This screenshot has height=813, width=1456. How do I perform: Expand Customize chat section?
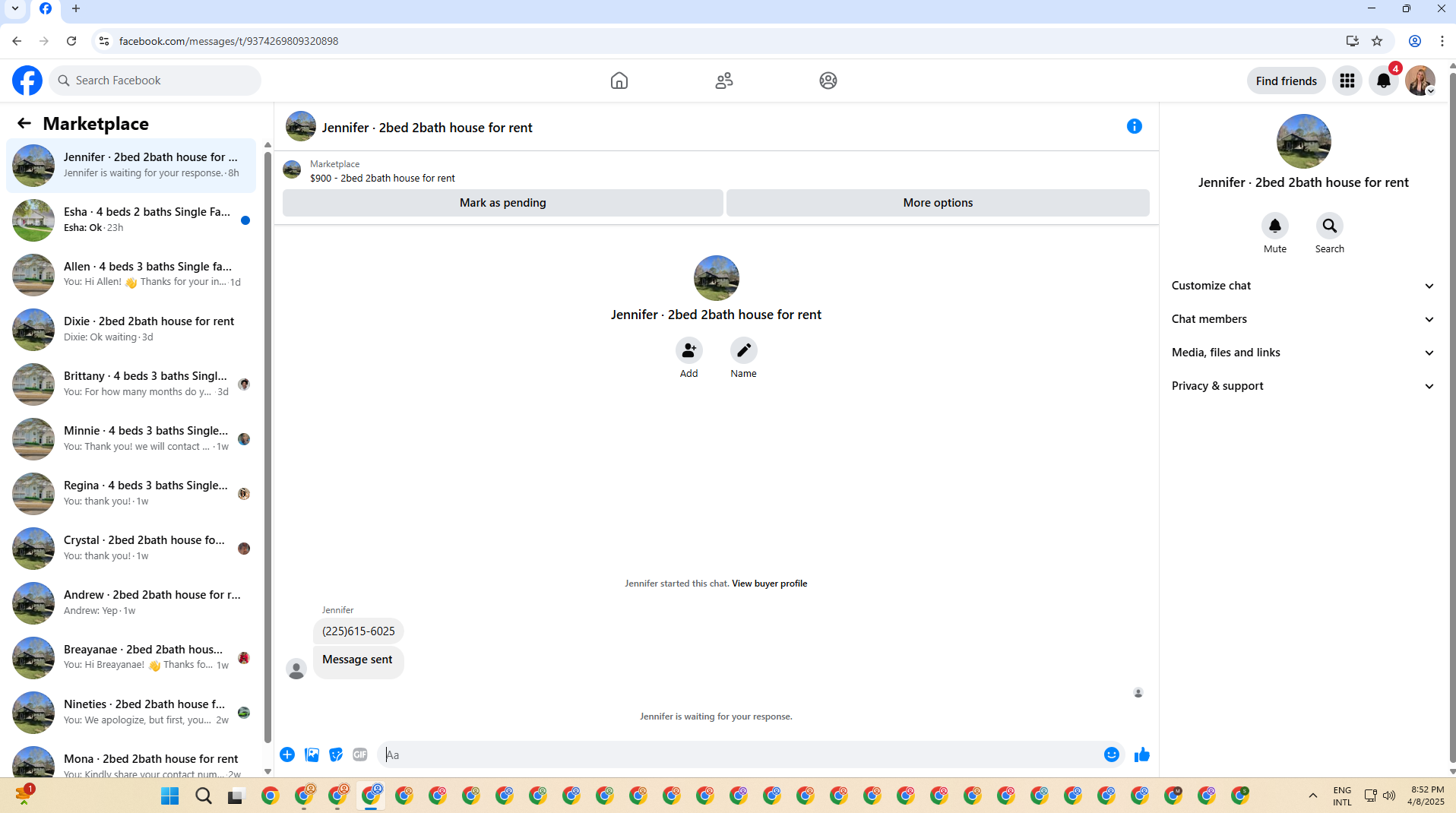click(1303, 286)
